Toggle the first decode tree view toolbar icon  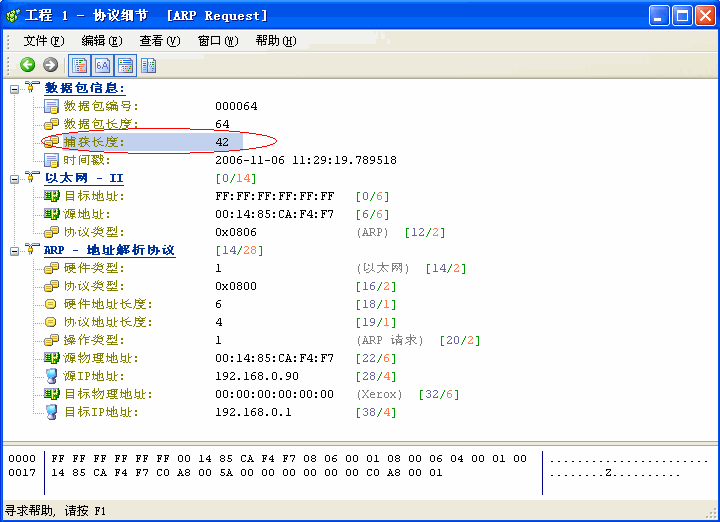click(80, 65)
